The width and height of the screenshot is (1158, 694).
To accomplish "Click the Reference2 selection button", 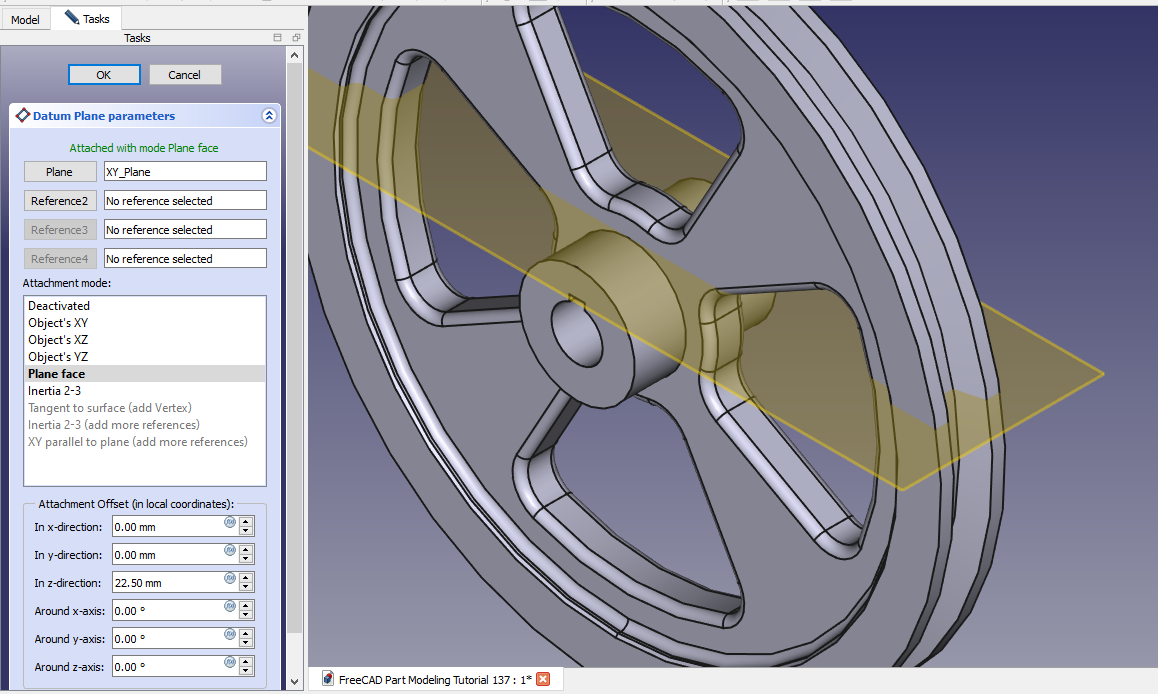I will coord(60,201).
